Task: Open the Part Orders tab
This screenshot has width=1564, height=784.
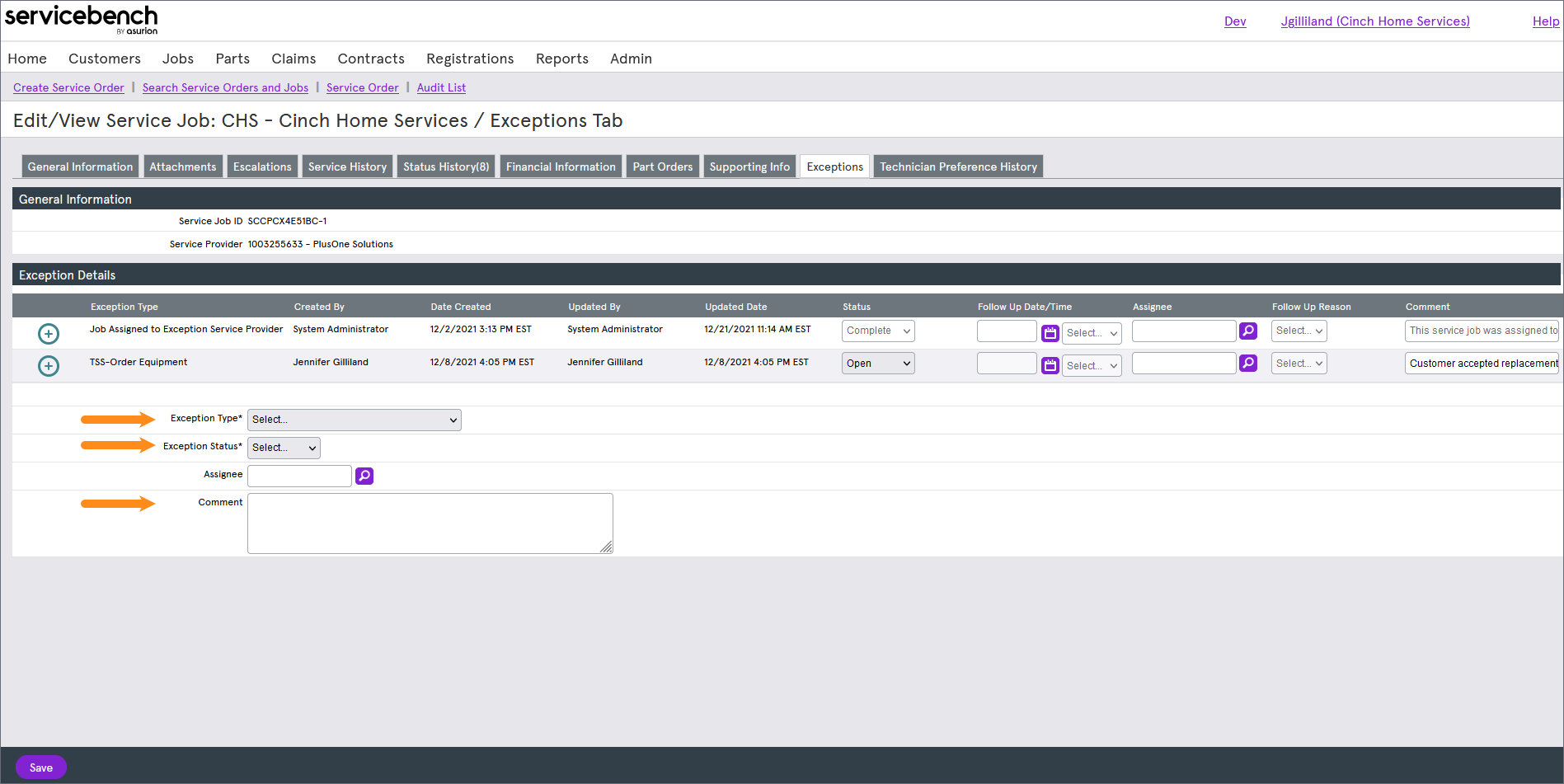Action: (663, 167)
